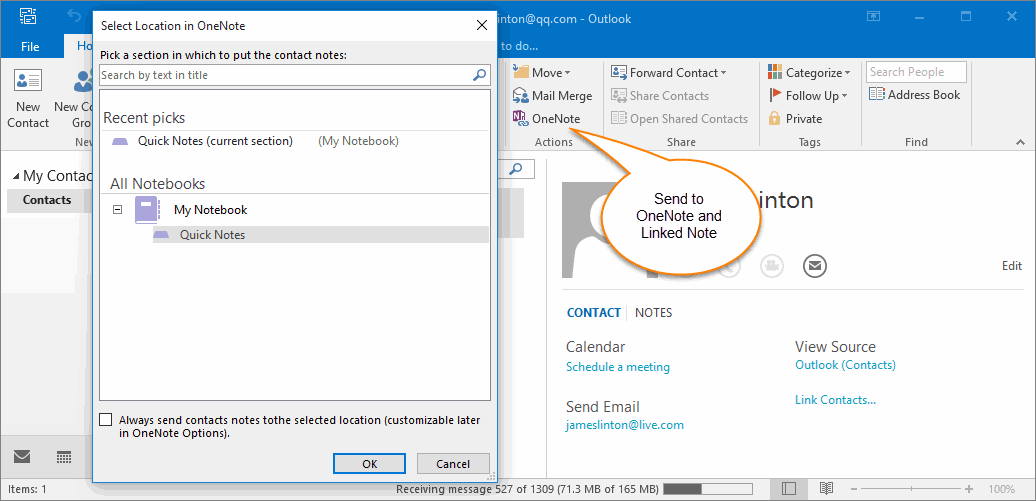Switch to the NOTES tab
This screenshot has height=501, width=1036.
[653, 313]
